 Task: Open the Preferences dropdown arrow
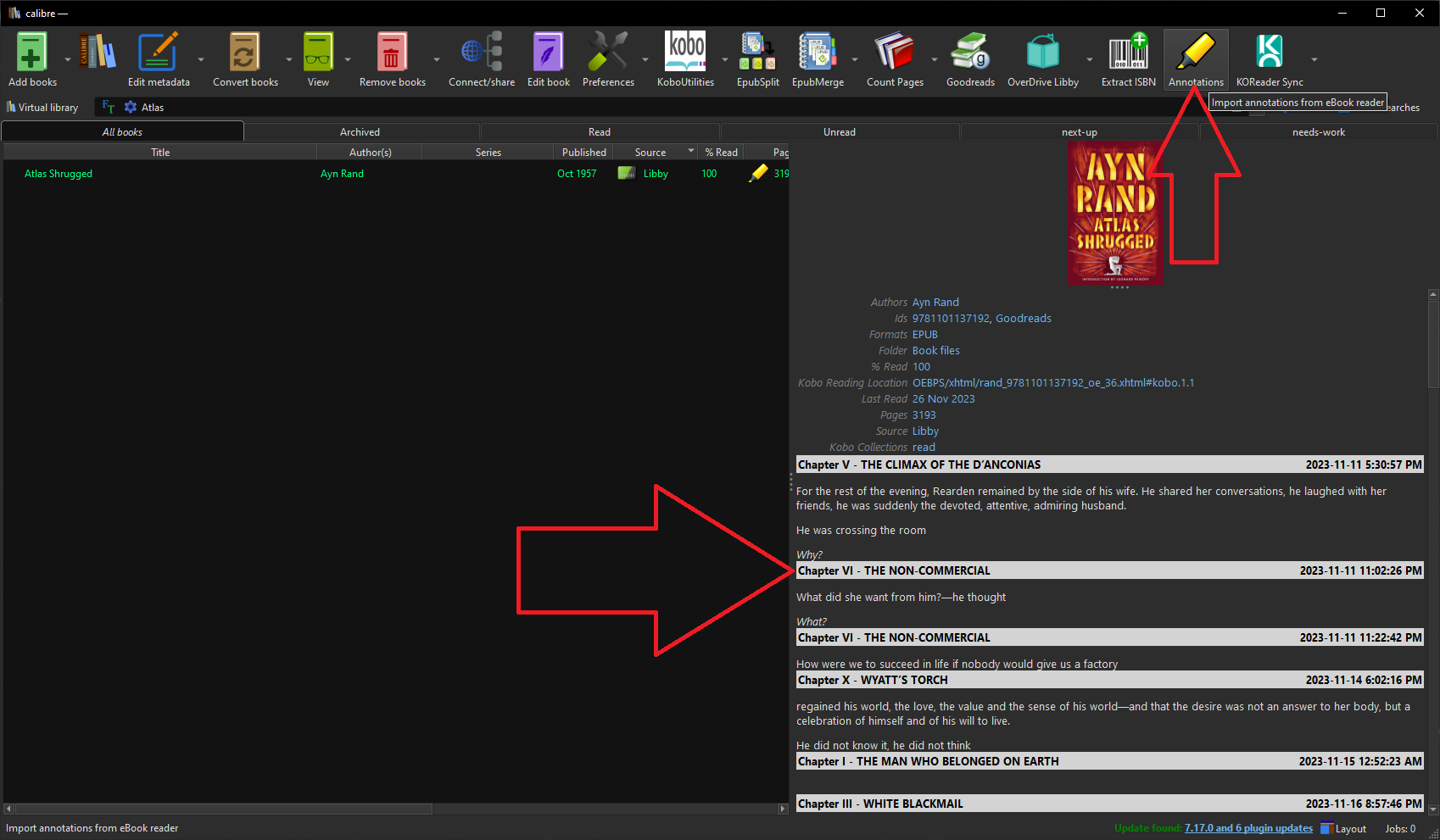pyautogui.click(x=645, y=59)
